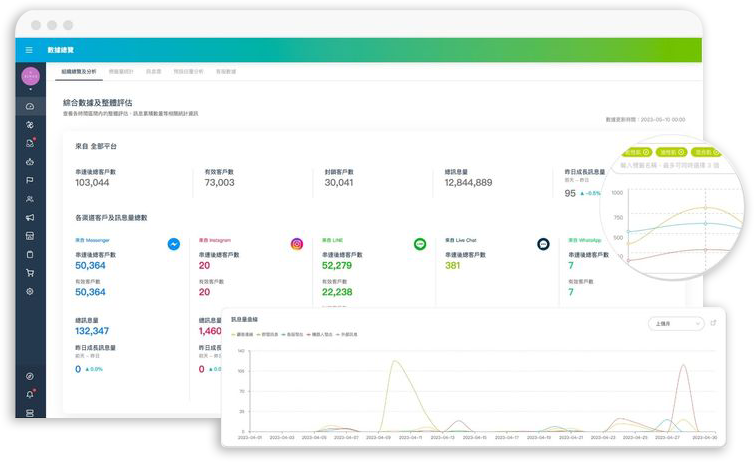Click the 來自 Instagram label

[215, 240]
